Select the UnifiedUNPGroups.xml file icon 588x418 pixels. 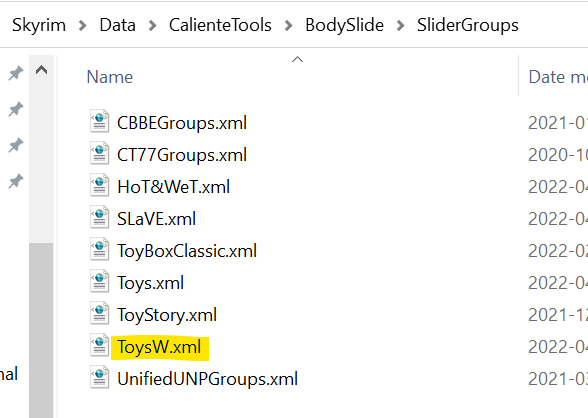99,377
